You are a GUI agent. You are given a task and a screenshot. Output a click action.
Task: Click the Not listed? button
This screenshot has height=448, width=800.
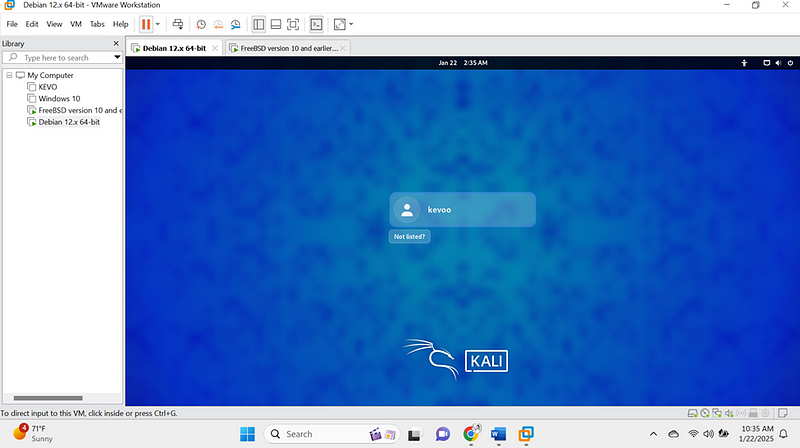[x=409, y=237]
